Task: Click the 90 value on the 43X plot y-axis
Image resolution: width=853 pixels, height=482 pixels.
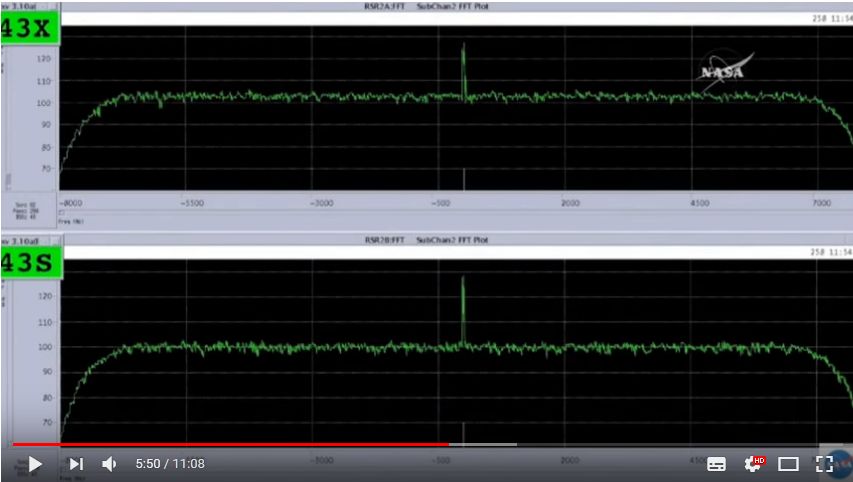Action: 46,125
